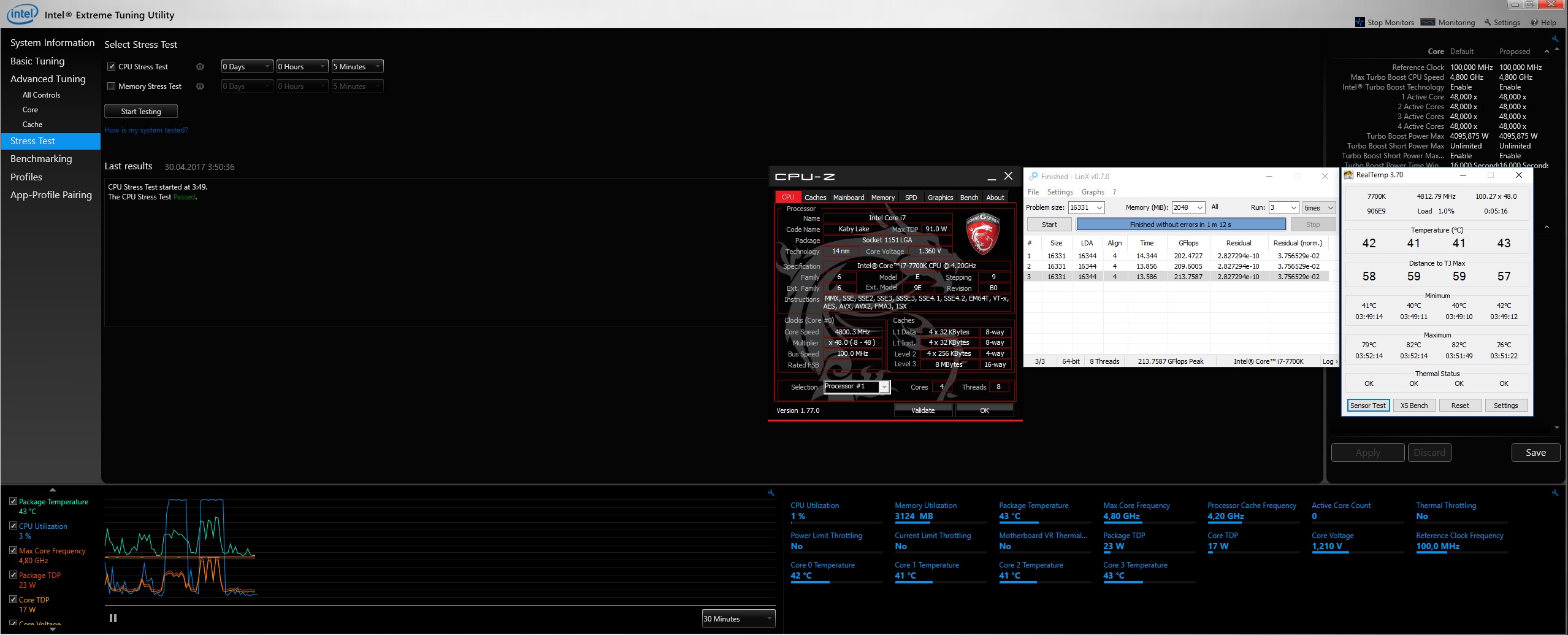Click the Validate button in CPU-Z

923,410
